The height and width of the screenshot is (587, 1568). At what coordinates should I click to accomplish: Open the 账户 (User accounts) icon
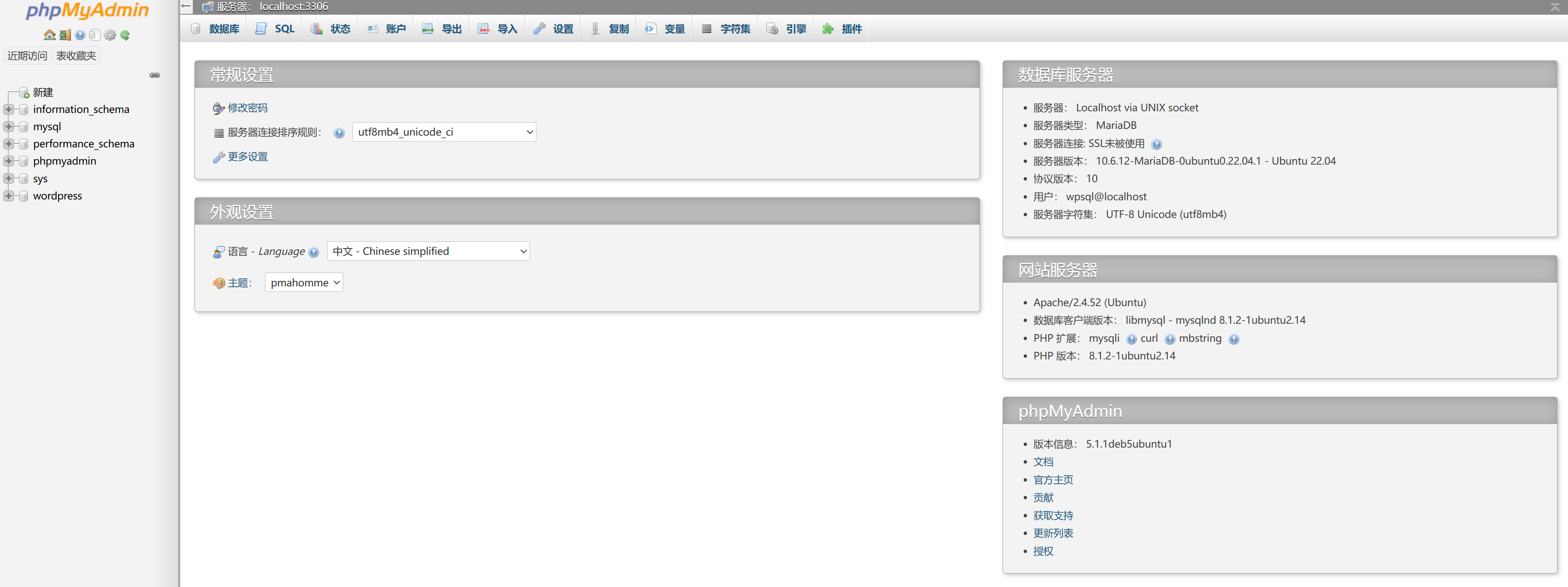point(373,28)
